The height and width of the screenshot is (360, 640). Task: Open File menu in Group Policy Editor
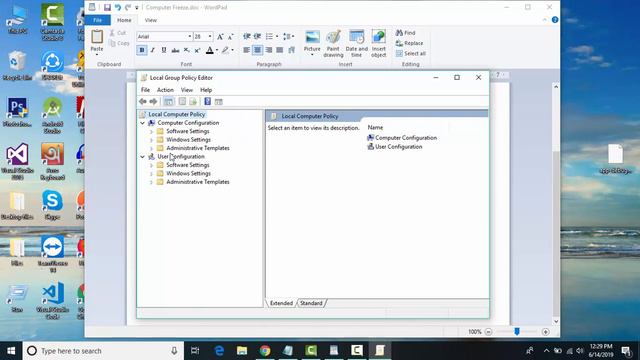pyautogui.click(x=145, y=90)
